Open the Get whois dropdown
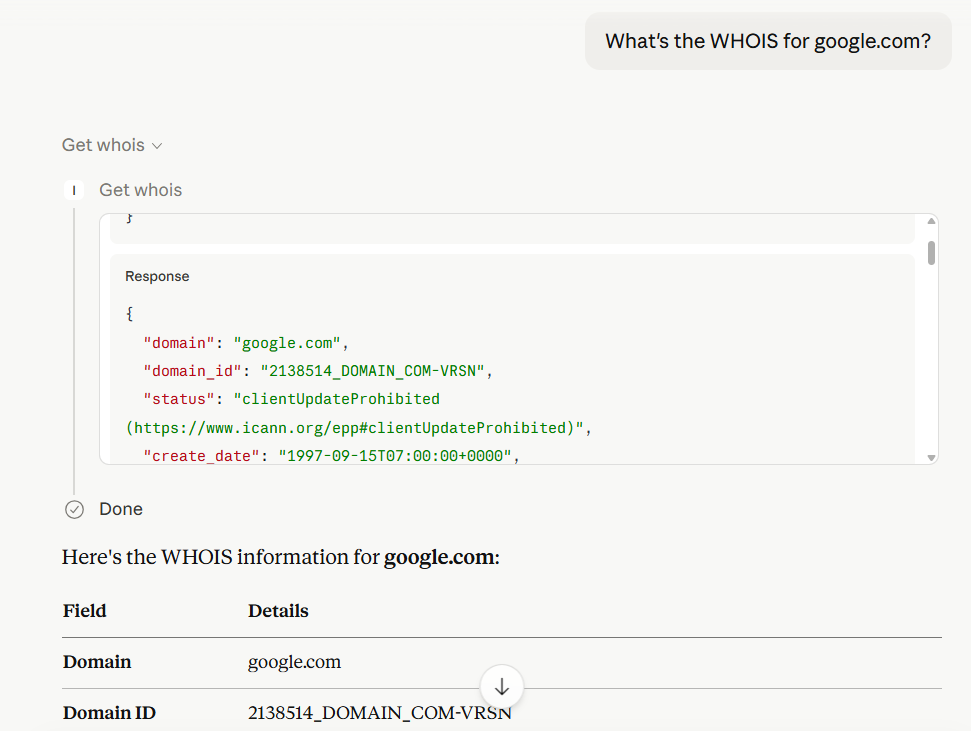The height and width of the screenshot is (731, 971). click(x=112, y=145)
